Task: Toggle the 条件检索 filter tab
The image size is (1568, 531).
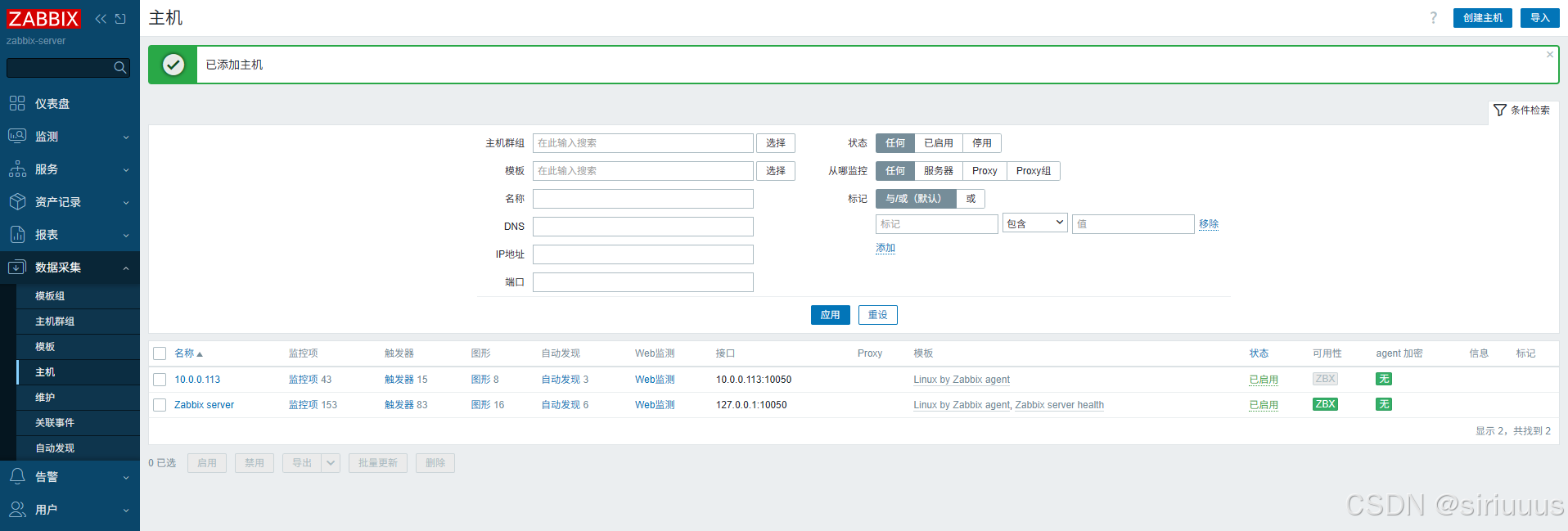Action: pos(1522,110)
